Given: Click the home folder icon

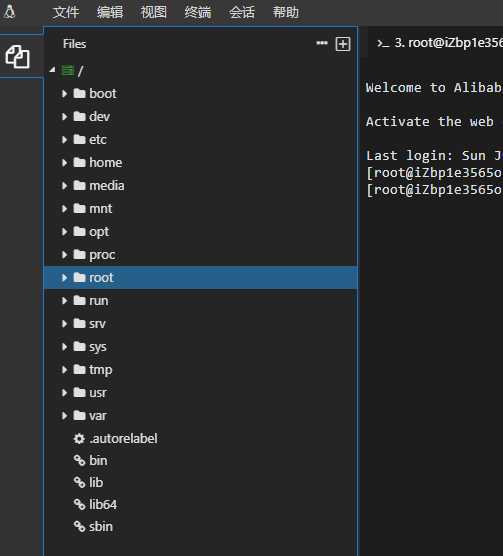Looking at the screenshot, I should 79,162.
